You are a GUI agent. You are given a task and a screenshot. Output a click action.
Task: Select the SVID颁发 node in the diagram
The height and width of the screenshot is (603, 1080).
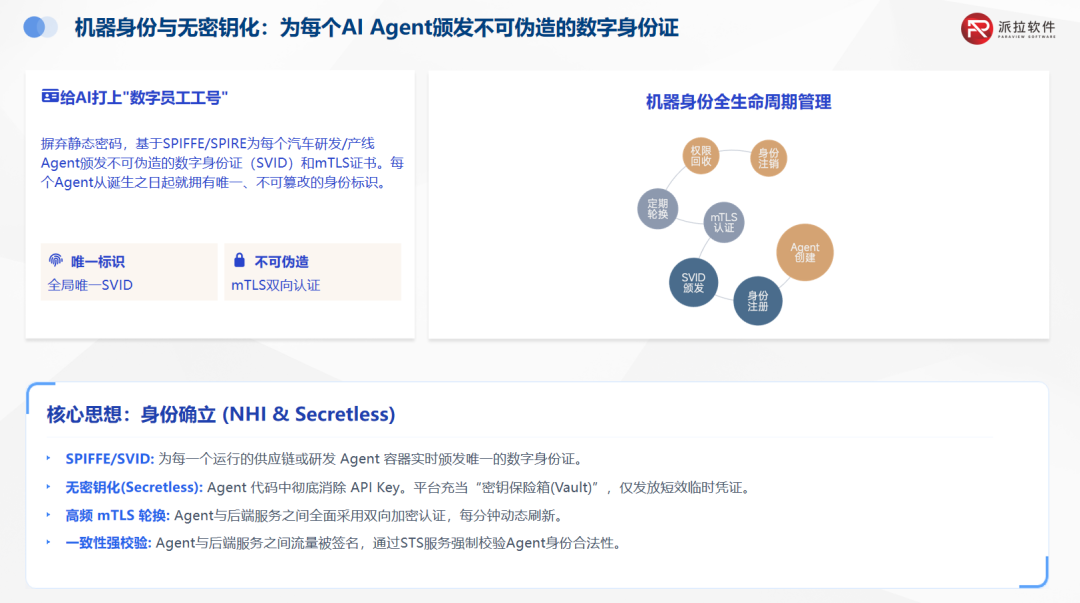(695, 281)
